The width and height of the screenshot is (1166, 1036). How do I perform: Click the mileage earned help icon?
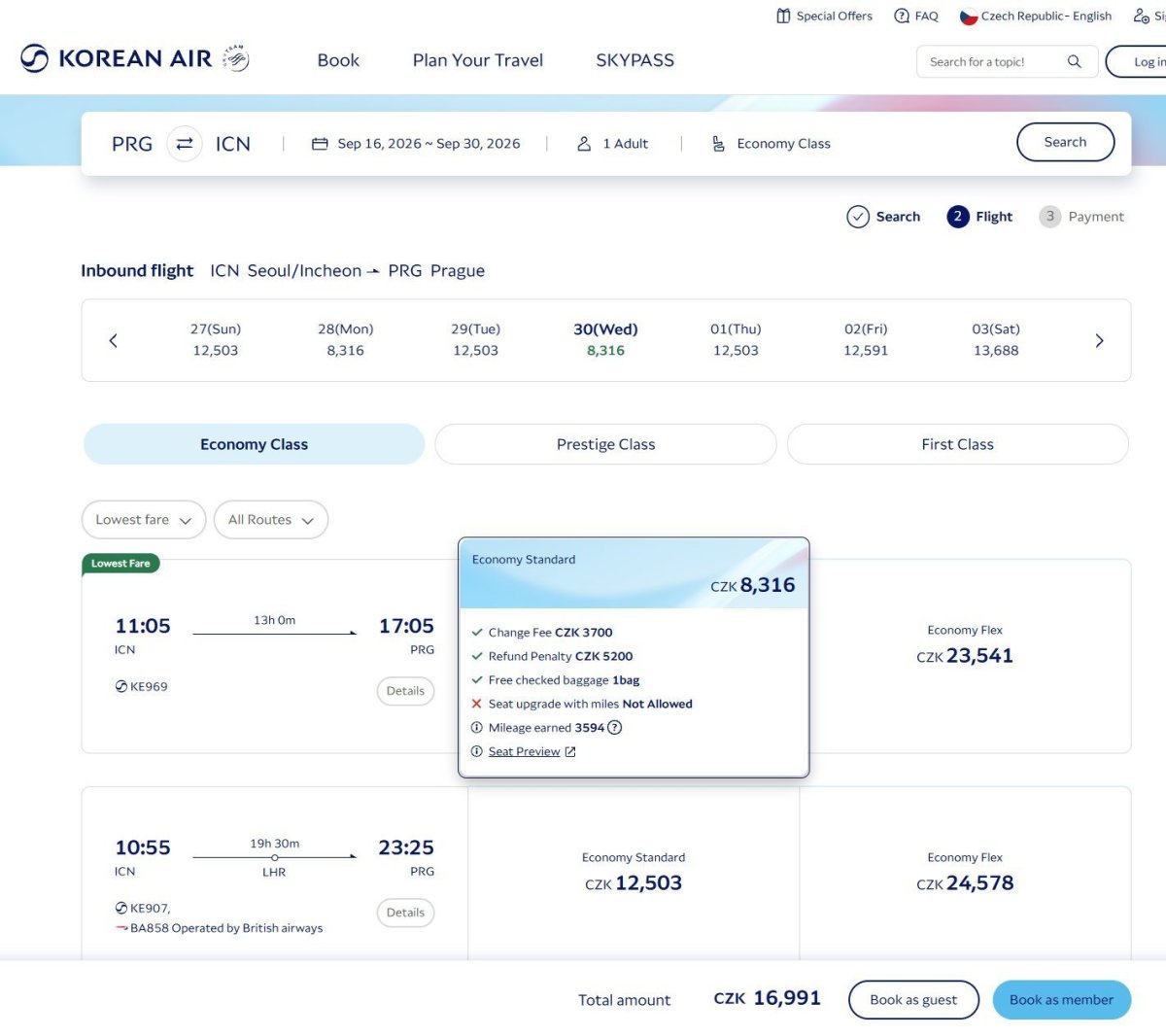click(615, 728)
